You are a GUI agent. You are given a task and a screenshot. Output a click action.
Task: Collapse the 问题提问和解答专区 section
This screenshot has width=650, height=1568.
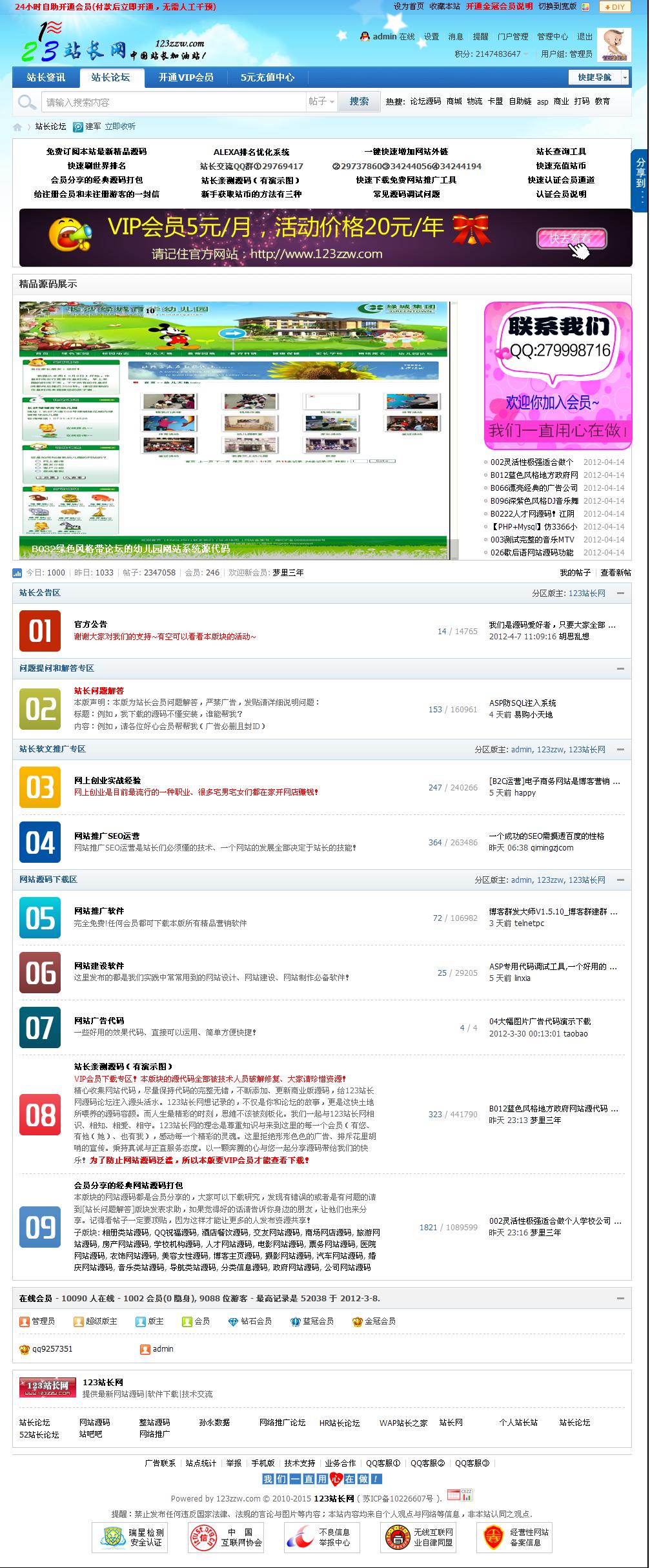[x=620, y=668]
